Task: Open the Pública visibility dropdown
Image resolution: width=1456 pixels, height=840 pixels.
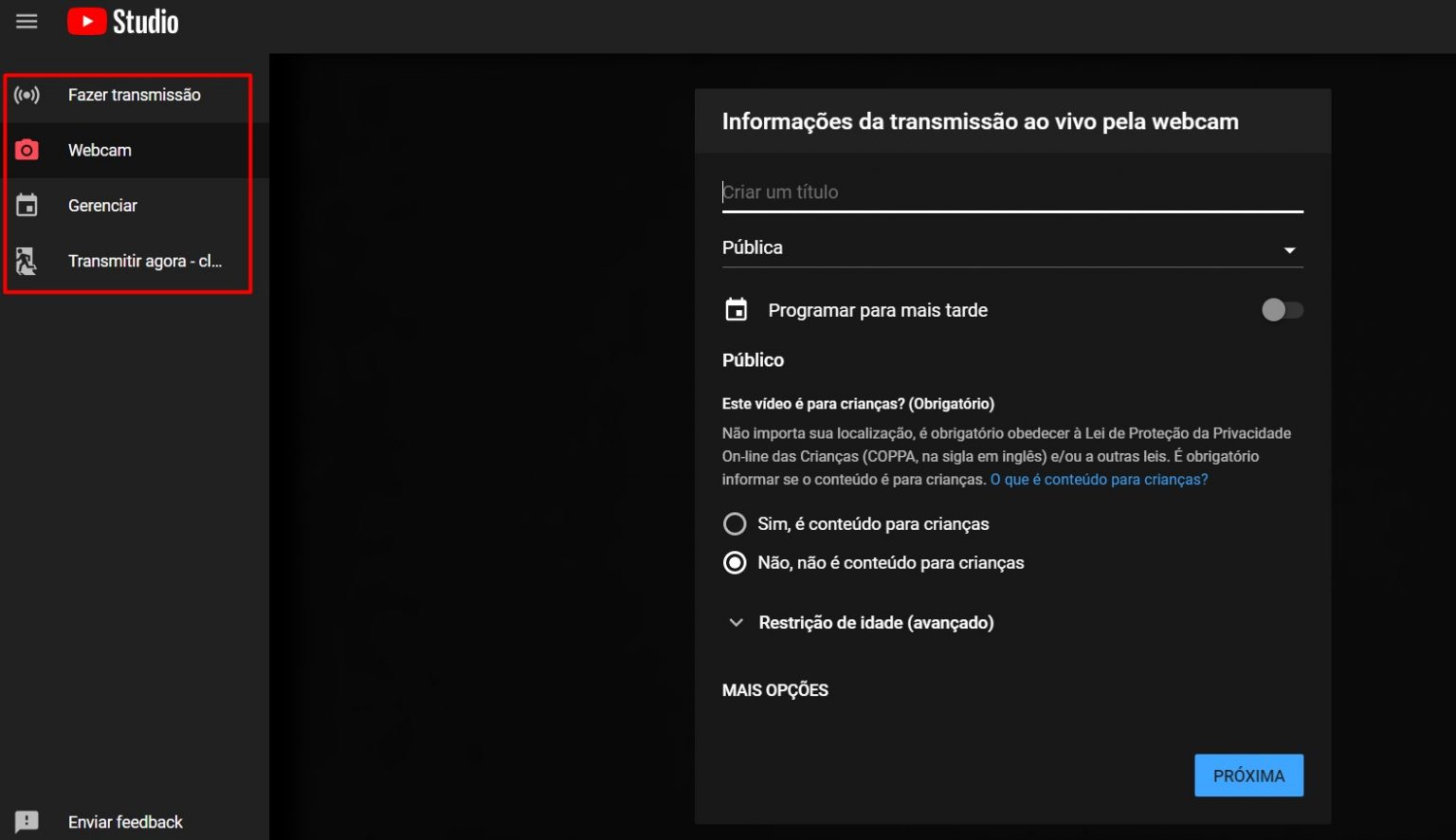Action: tap(1011, 248)
